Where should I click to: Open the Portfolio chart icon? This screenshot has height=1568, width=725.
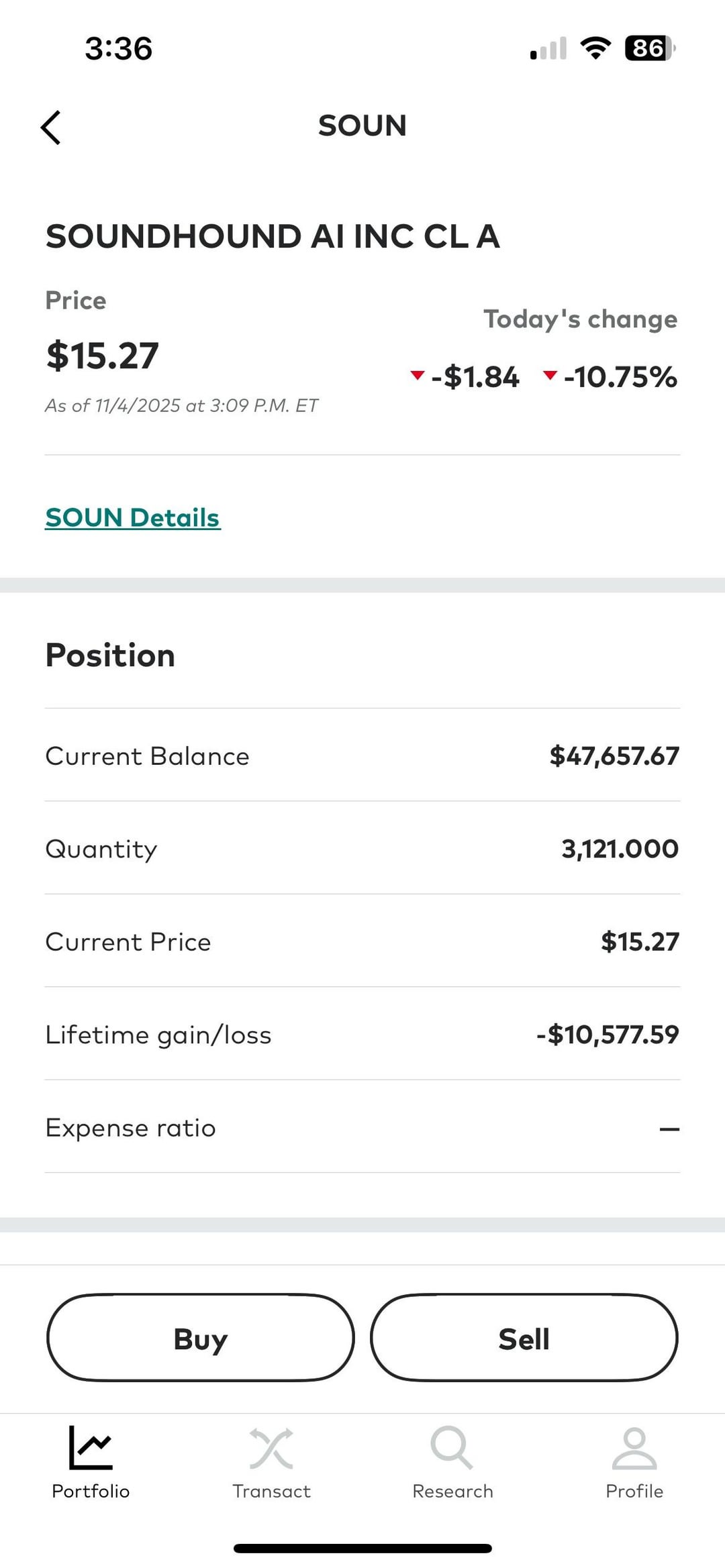[91, 1447]
